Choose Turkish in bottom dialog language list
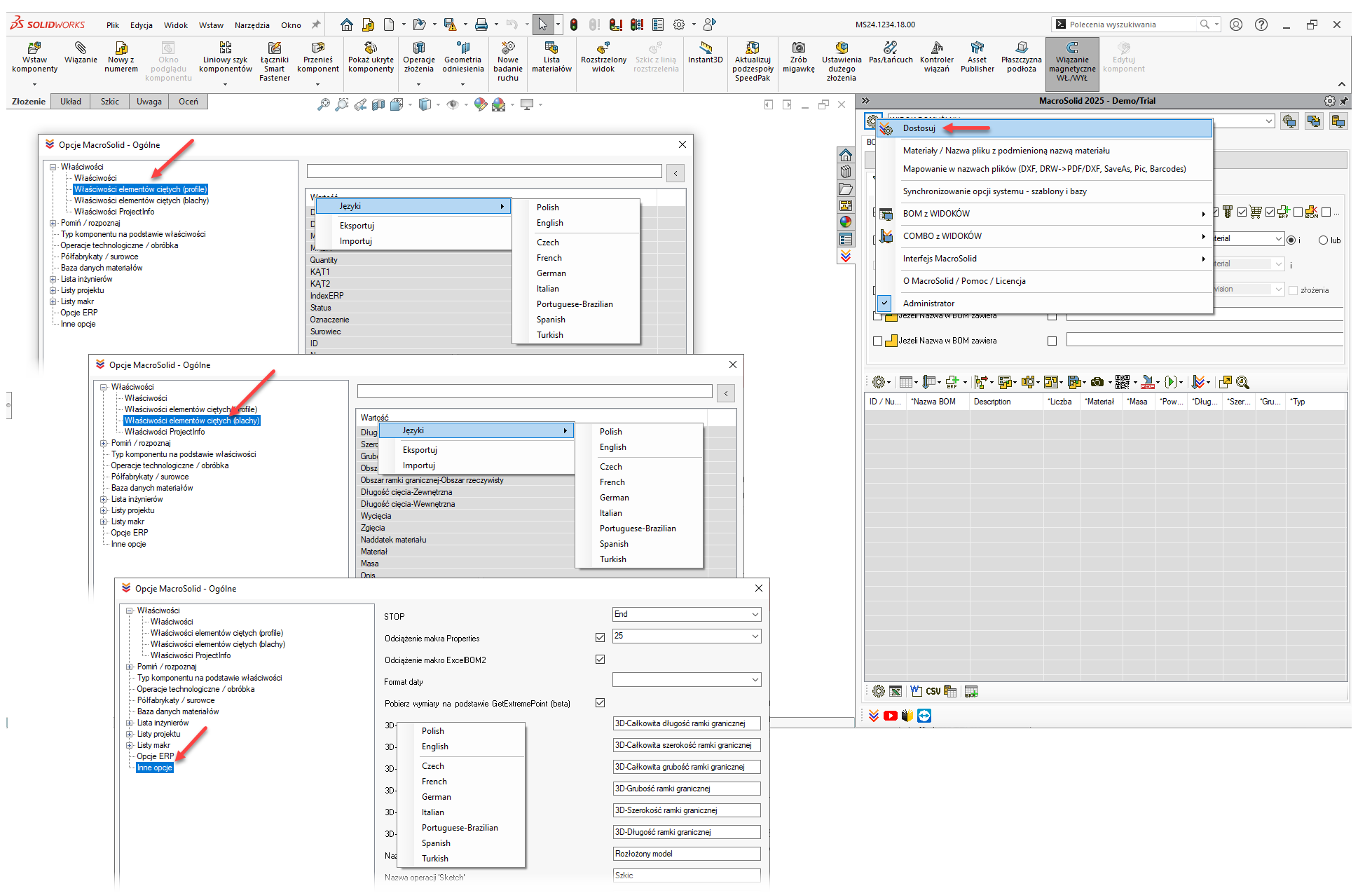 click(462, 859)
